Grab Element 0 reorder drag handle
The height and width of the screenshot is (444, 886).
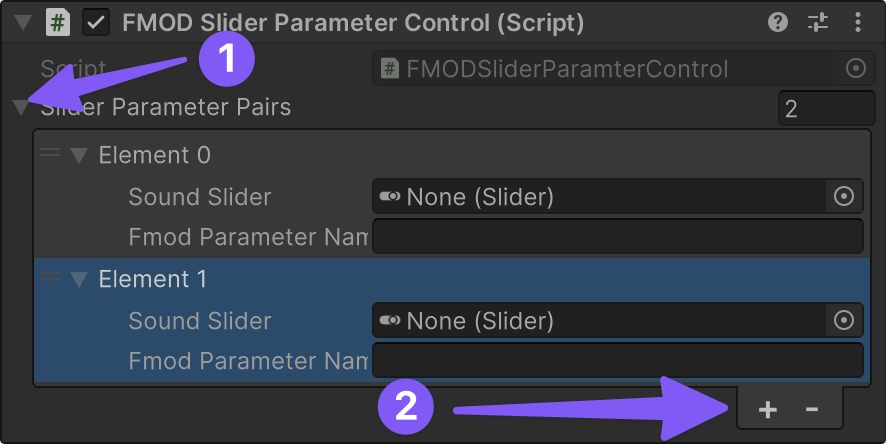point(48,154)
